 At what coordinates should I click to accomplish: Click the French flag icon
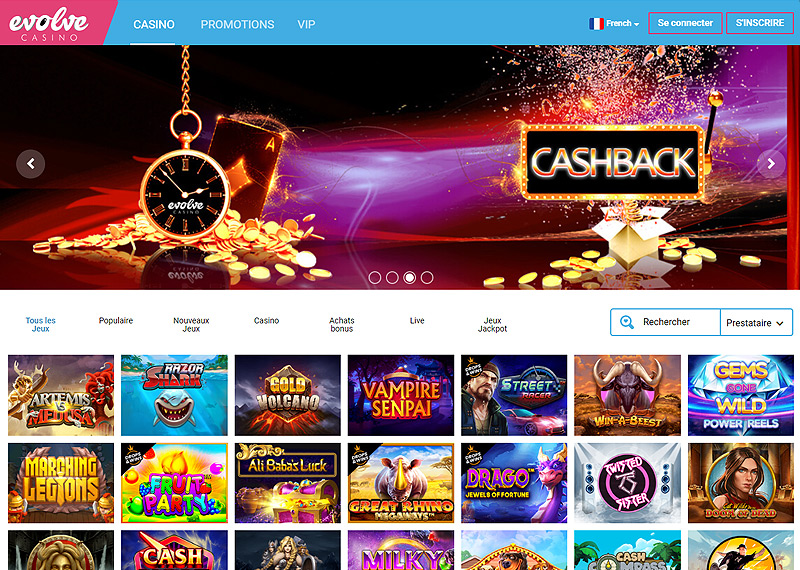click(596, 23)
